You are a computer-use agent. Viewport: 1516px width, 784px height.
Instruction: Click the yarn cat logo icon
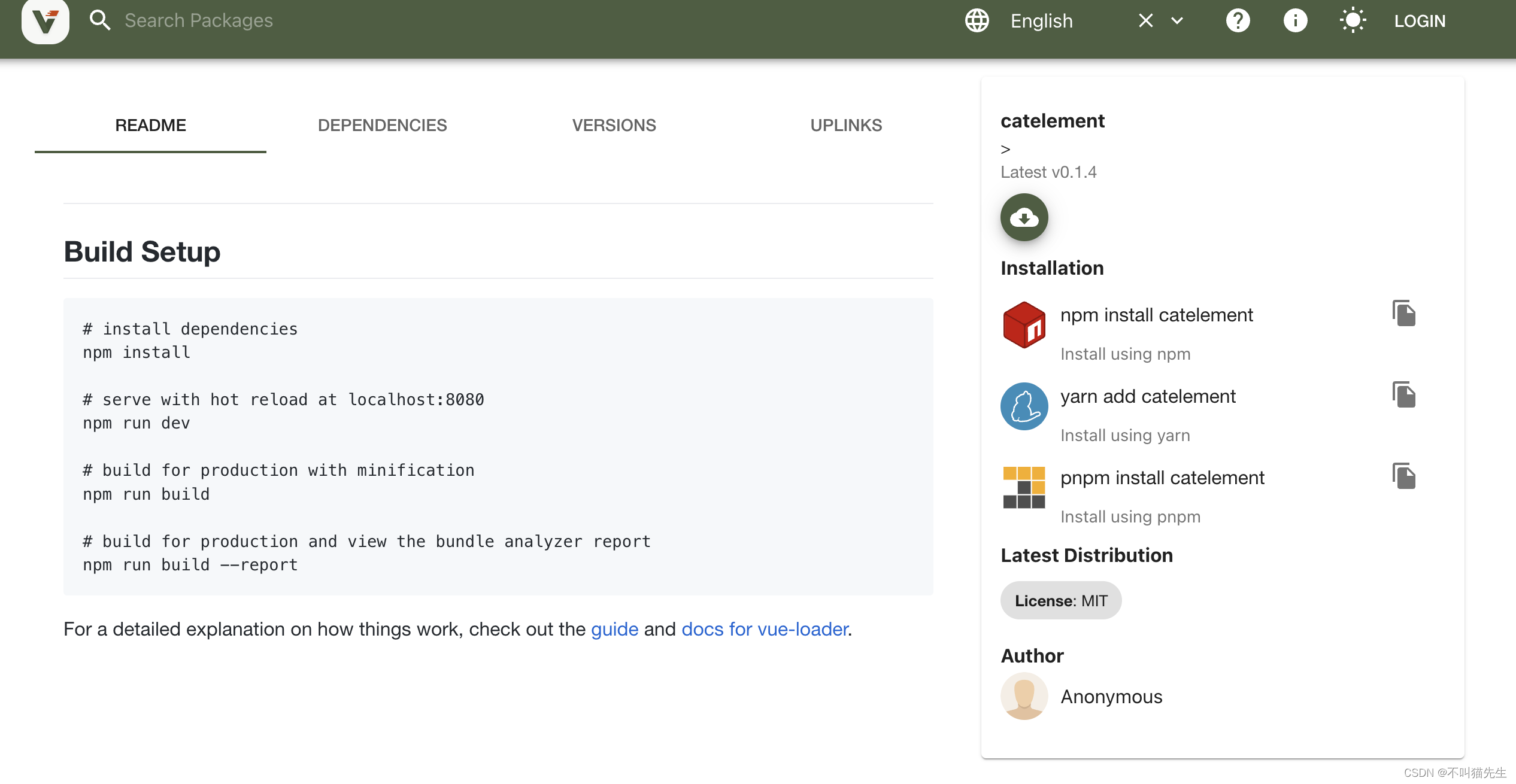click(1024, 406)
